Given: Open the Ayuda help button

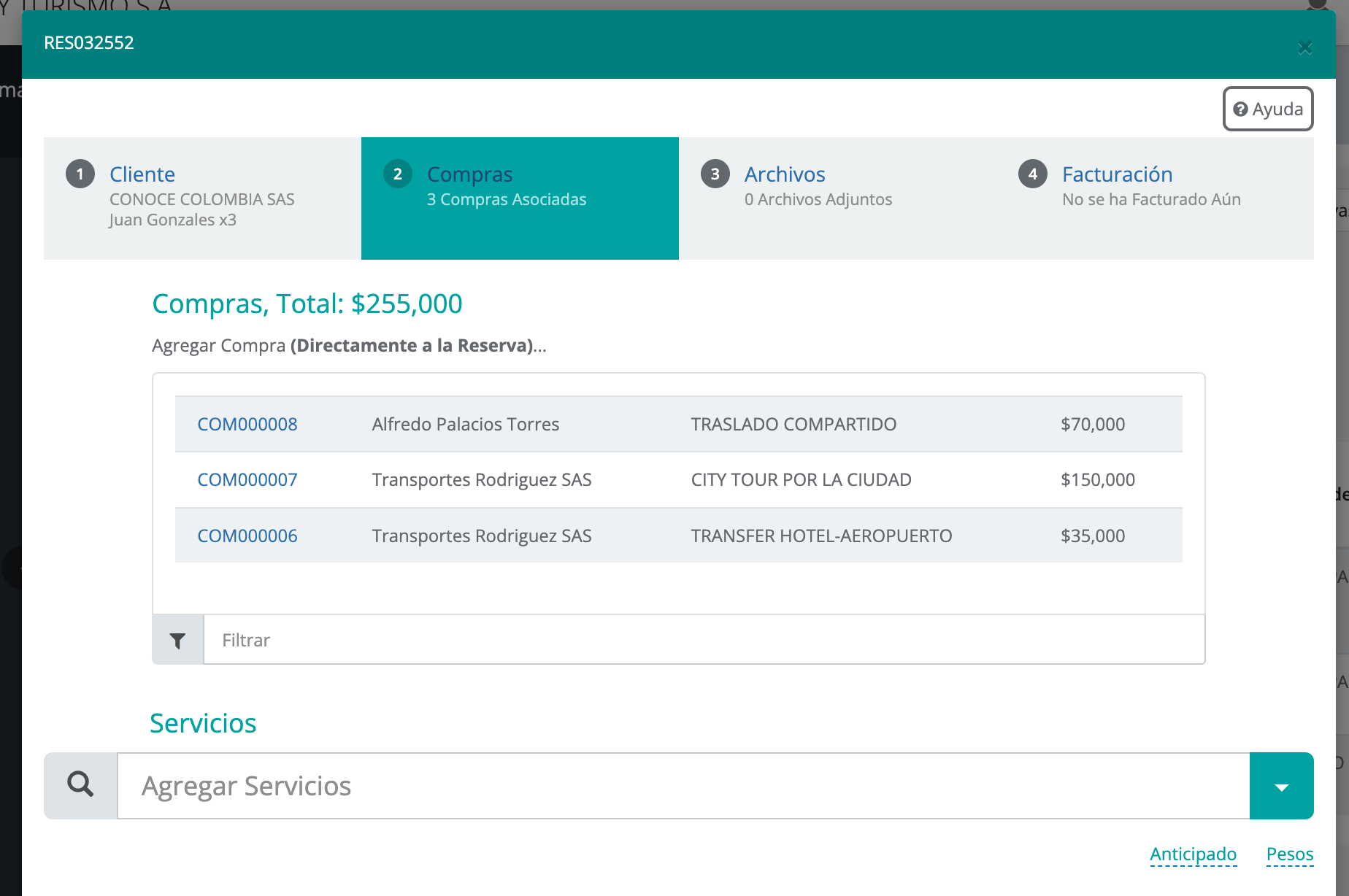Looking at the screenshot, I should pyautogui.click(x=1268, y=109).
